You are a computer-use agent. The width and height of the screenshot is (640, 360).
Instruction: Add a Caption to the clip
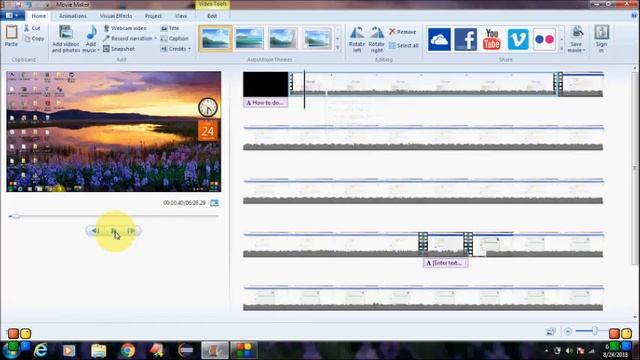tap(174, 38)
